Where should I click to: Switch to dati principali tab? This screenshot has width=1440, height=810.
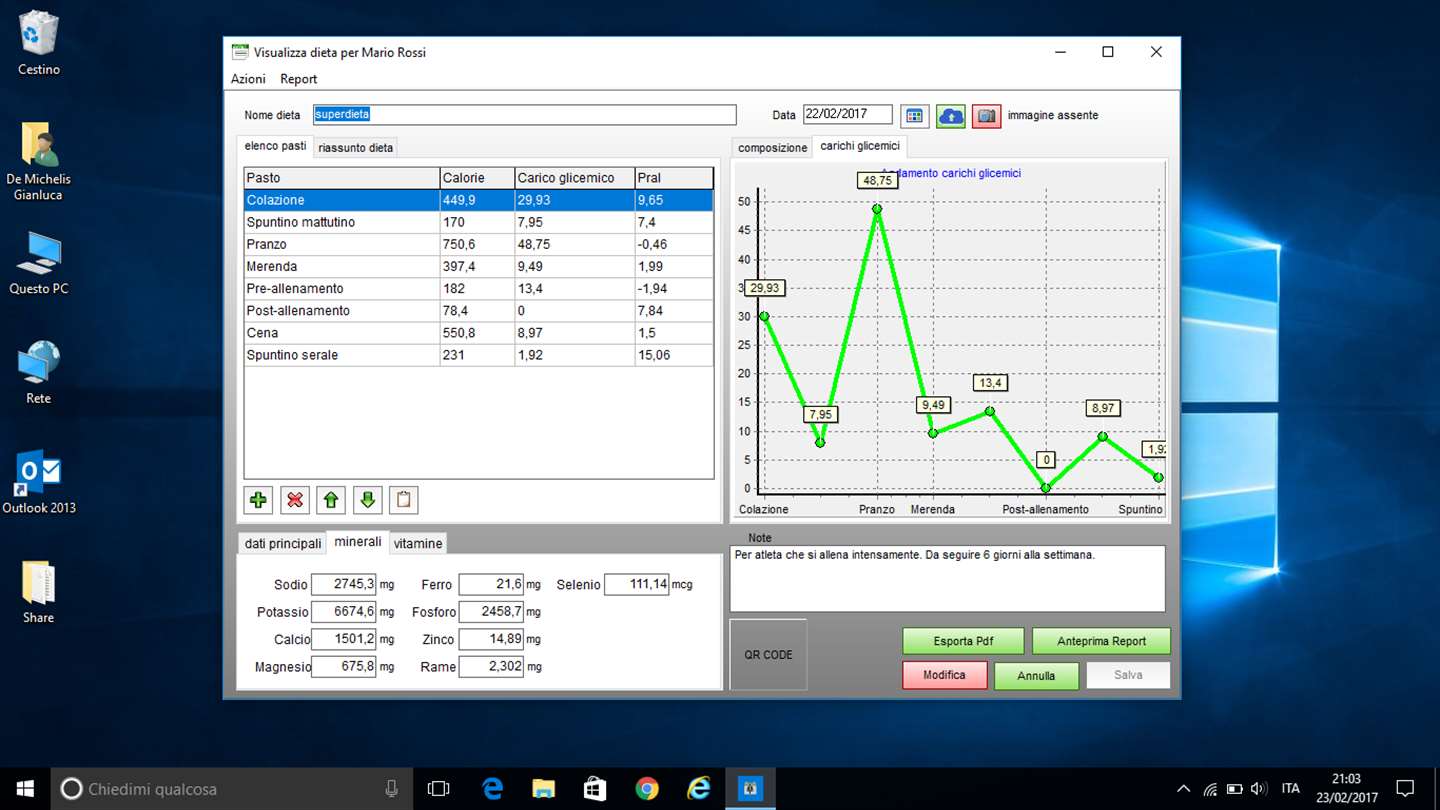[x=283, y=544]
